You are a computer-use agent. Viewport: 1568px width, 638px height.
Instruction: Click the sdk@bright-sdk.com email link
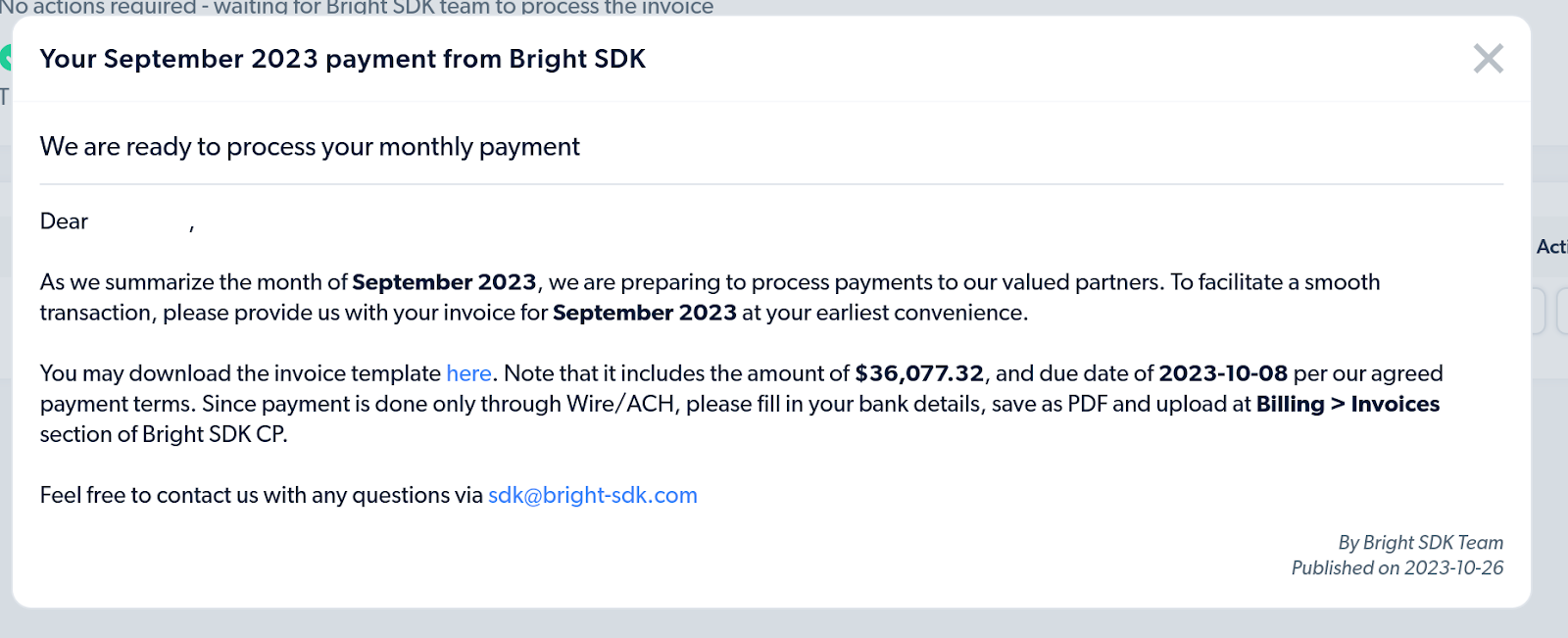592,495
